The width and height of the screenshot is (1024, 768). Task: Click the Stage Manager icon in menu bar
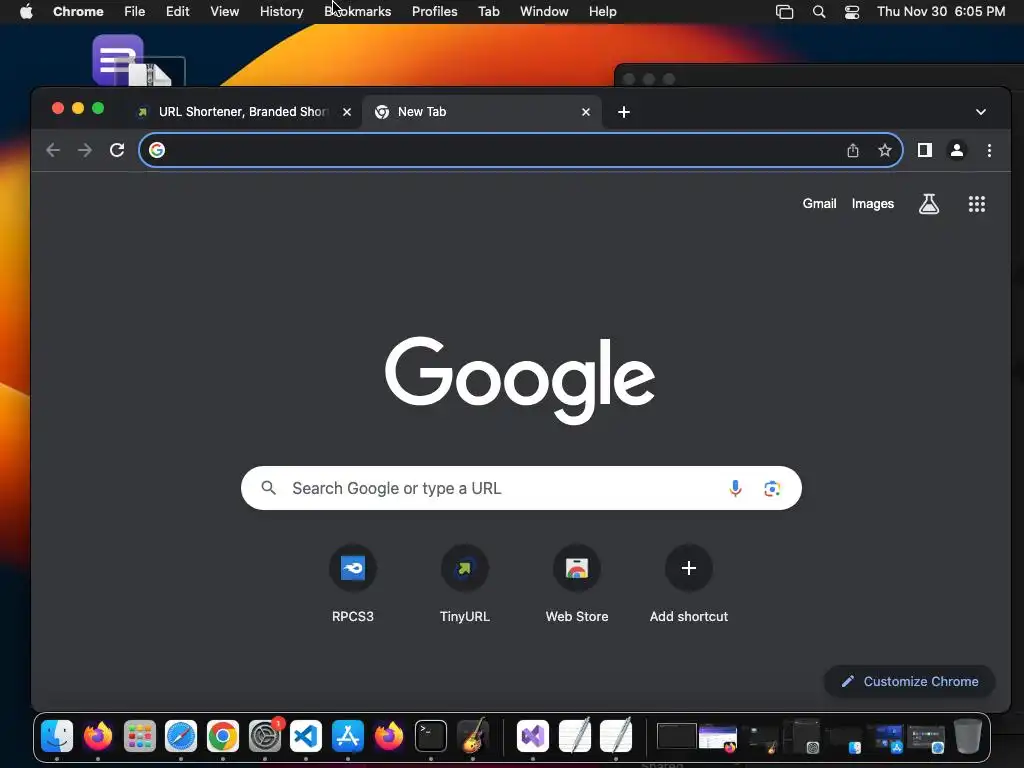[x=784, y=11]
